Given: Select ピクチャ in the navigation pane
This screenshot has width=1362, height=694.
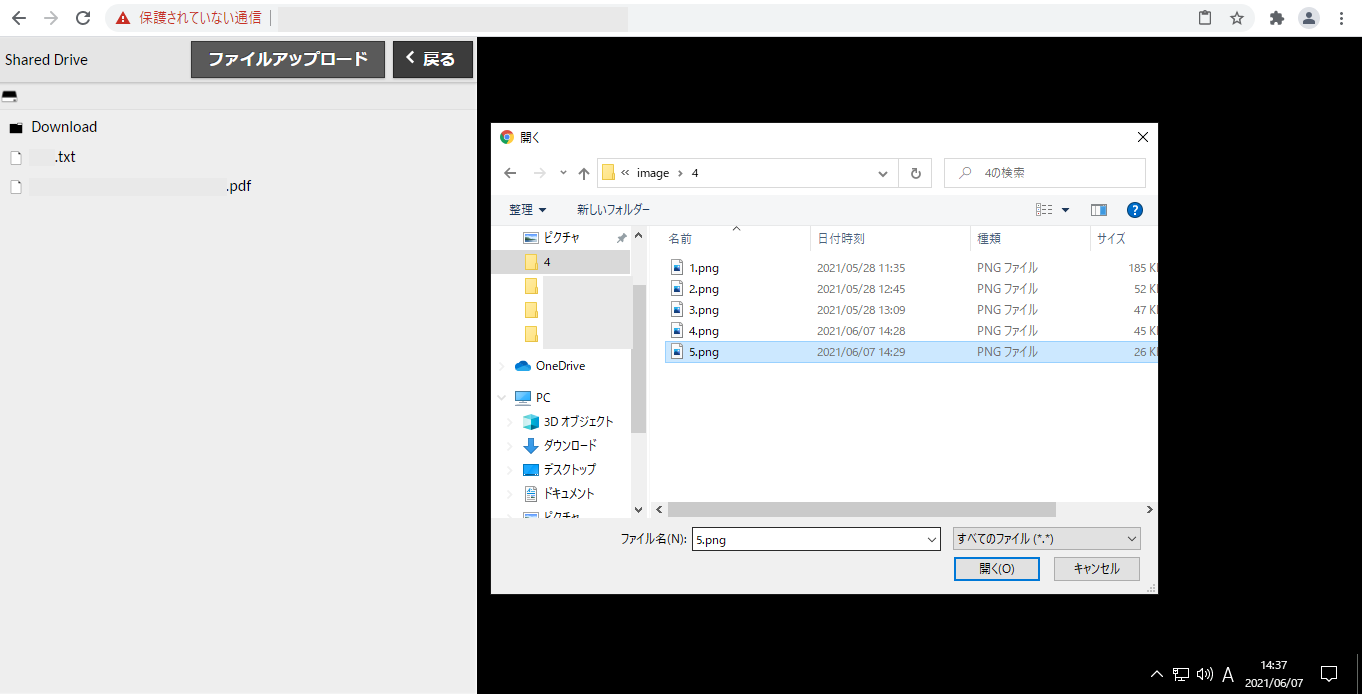Looking at the screenshot, I should pyautogui.click(x=561, y=238).
